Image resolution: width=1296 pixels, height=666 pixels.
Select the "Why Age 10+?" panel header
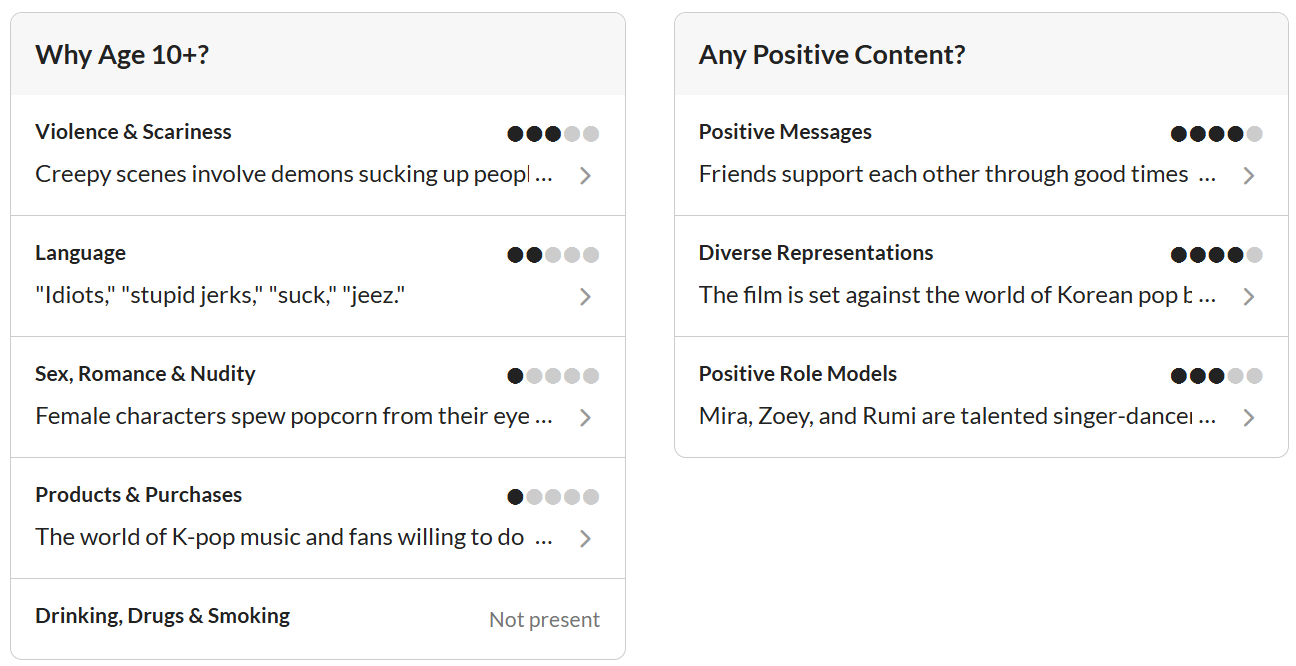tap(122, 55)
